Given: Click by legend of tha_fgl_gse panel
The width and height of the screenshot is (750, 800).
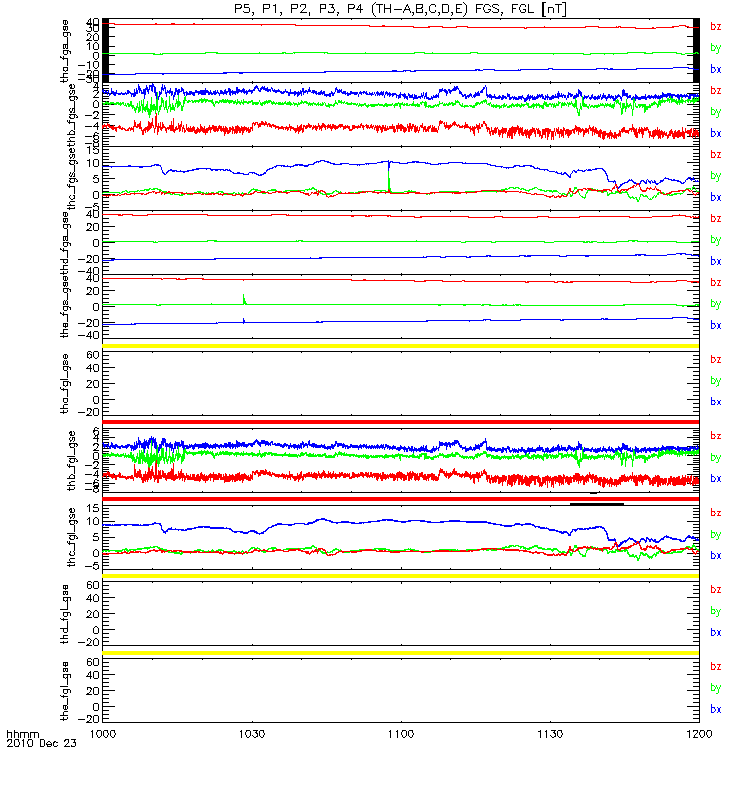Looking at the screenshot, I should pyautogui.click(x=716, y=381).
